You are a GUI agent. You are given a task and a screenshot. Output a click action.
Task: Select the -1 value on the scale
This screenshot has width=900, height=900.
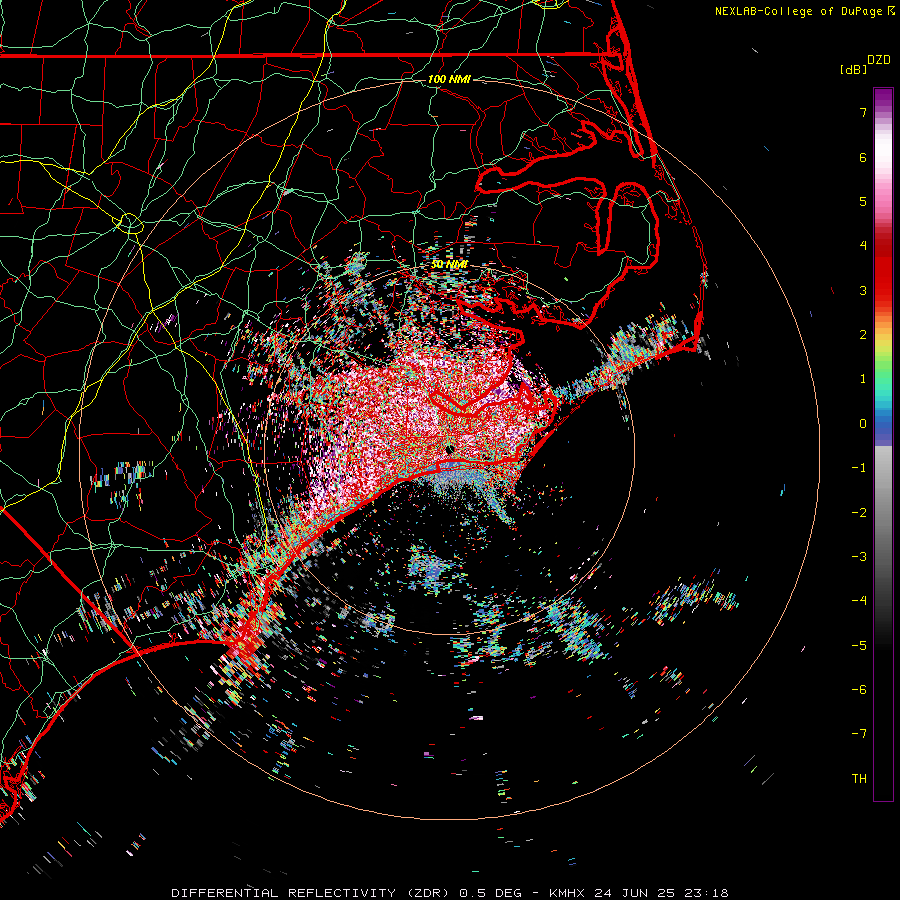click(859, 468)
